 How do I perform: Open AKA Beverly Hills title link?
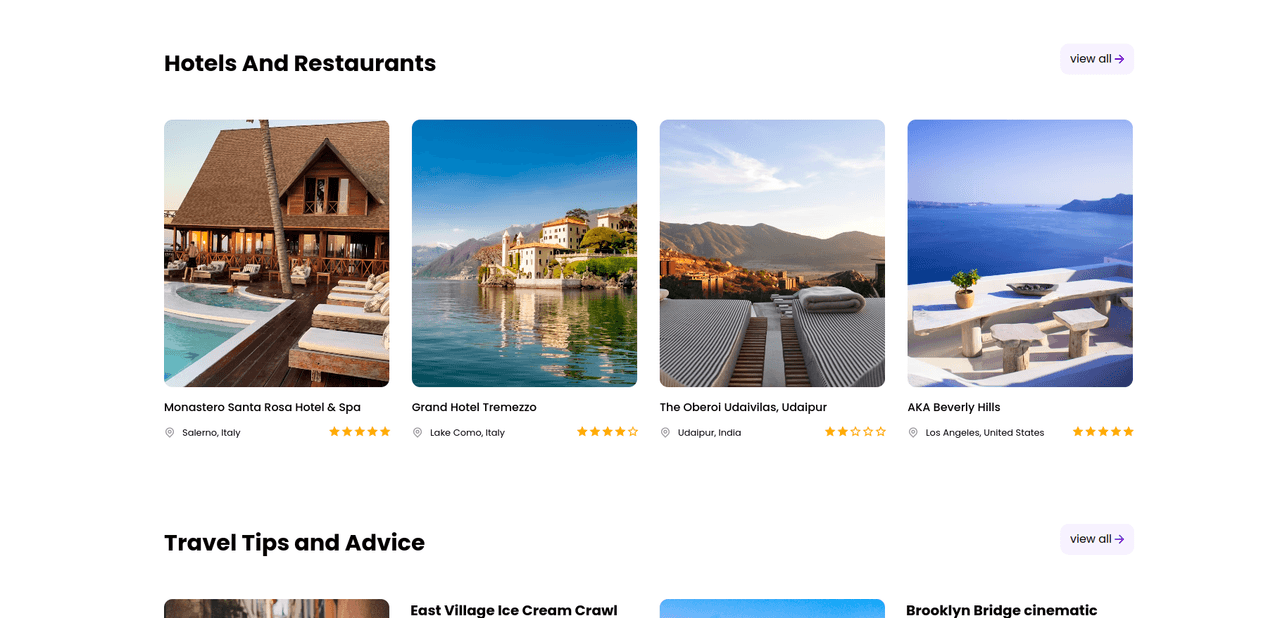955,408
